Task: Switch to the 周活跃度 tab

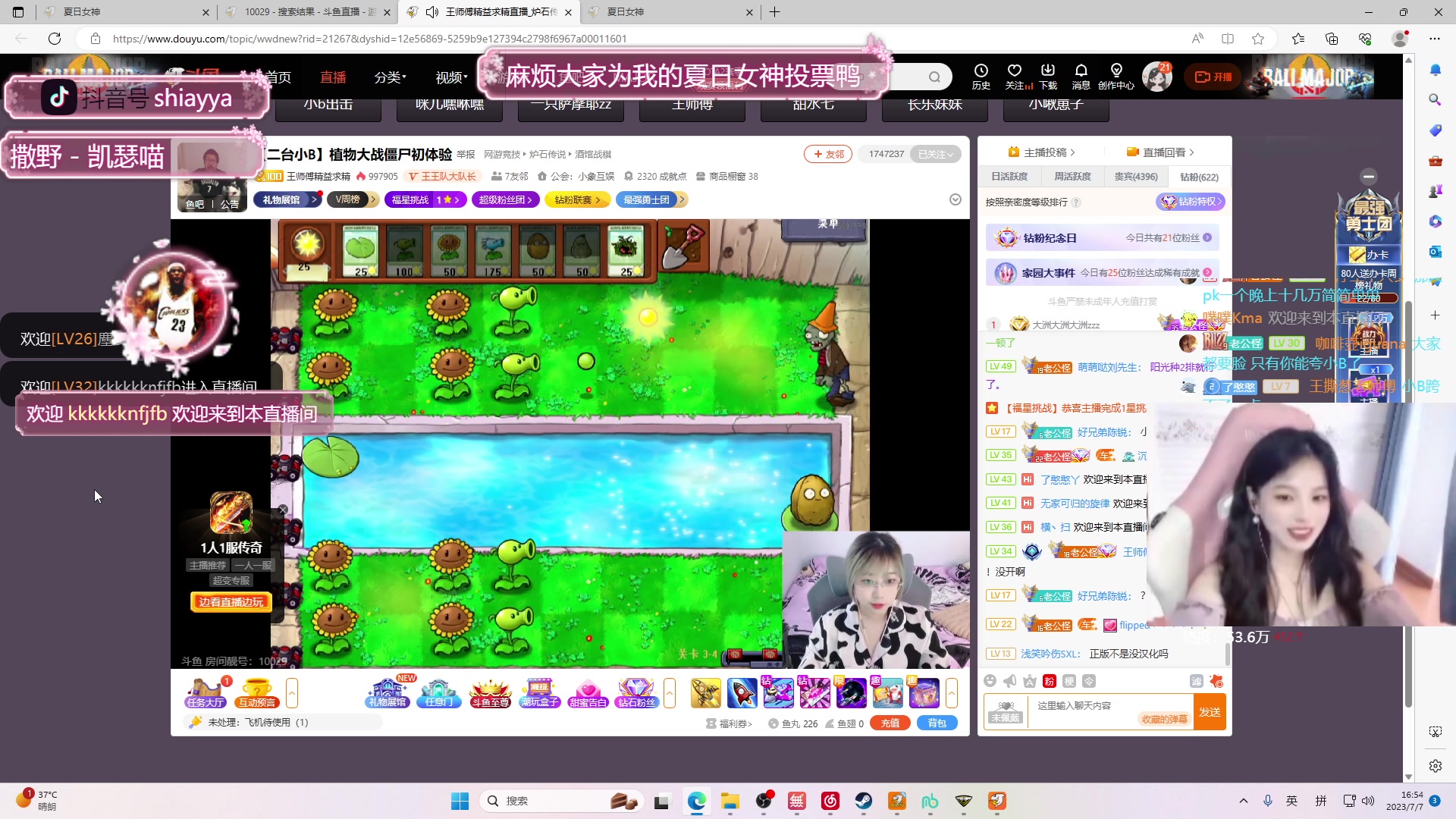Action: coord(1072,177)
